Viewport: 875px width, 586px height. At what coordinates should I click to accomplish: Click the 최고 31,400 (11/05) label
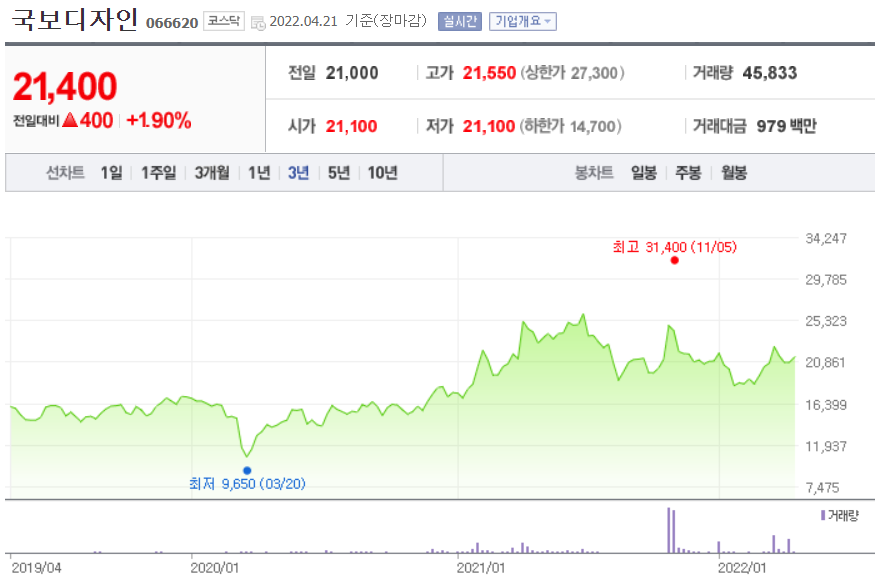tap(675, 247)
